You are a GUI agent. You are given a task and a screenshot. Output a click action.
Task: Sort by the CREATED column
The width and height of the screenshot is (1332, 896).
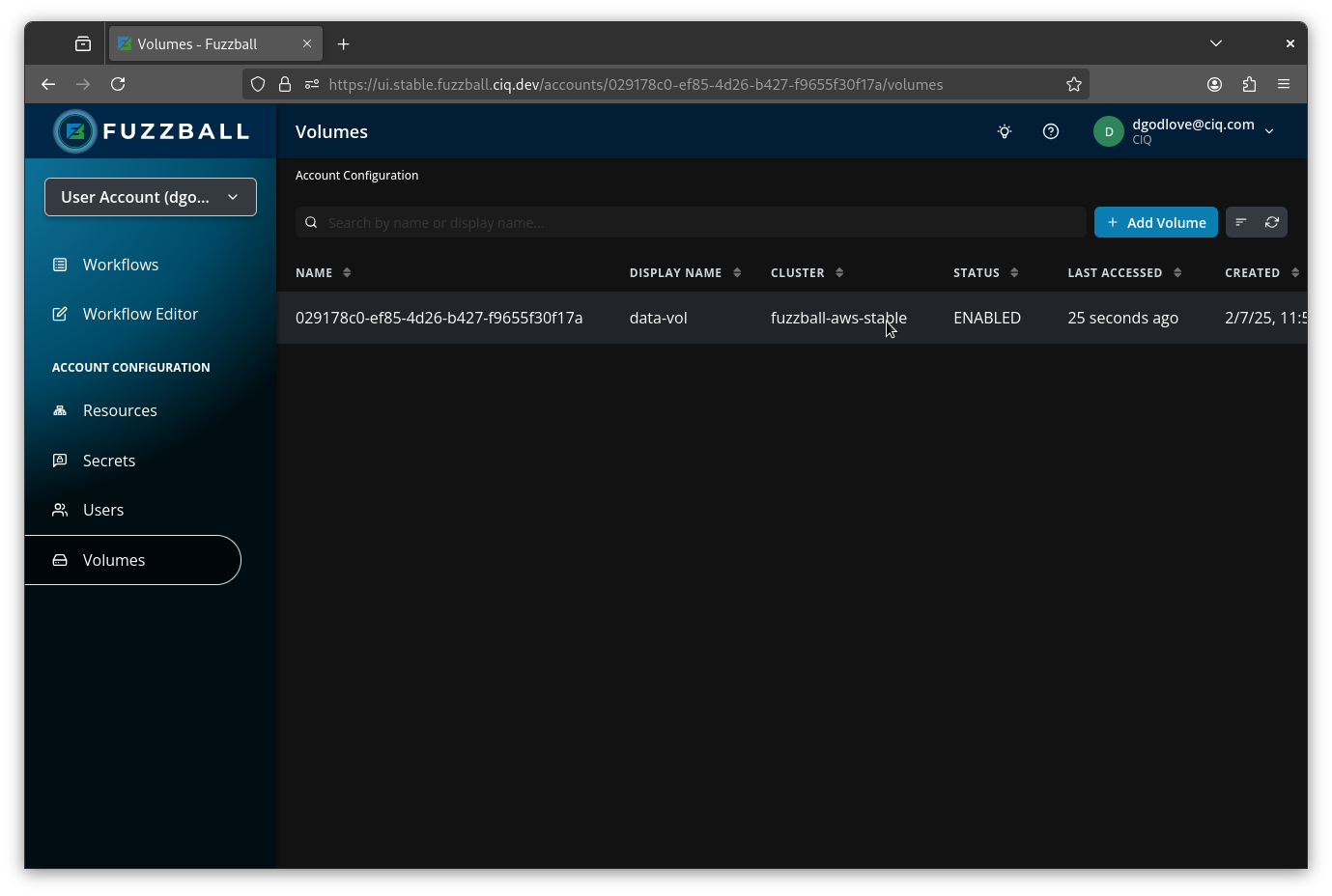[x=1261, y=273]
